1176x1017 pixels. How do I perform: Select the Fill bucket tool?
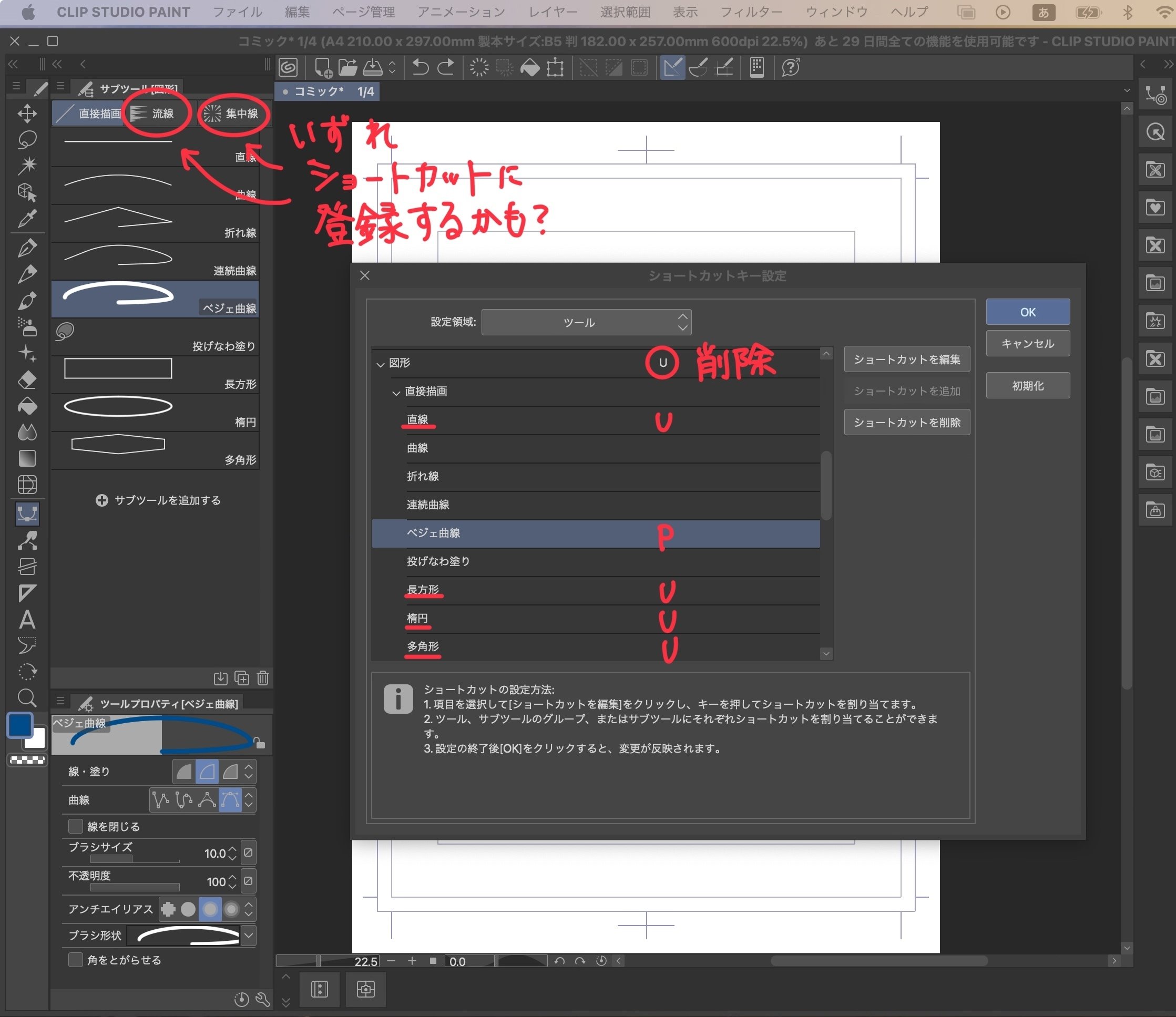click(x=27, y=406)
